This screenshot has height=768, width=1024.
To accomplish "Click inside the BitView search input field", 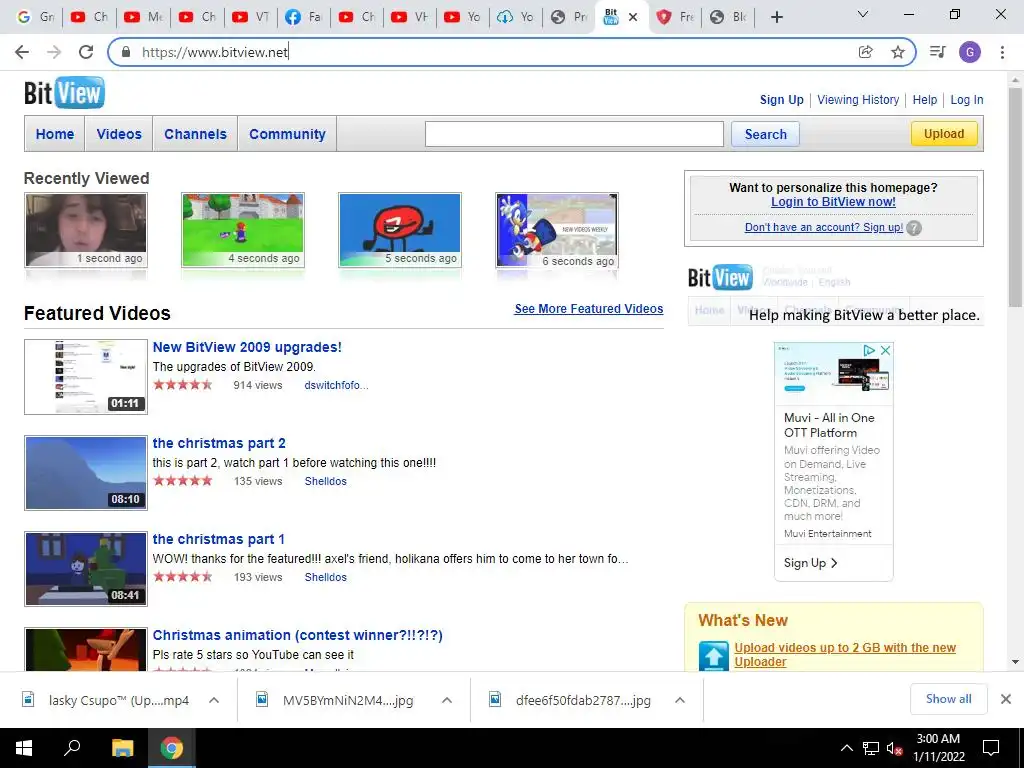I will click(x=574, y=134).
